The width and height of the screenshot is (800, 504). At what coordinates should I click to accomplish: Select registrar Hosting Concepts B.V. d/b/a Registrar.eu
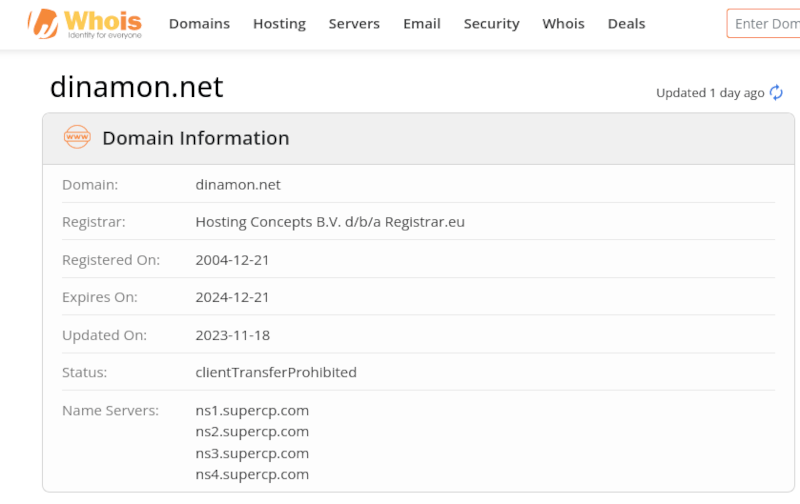pyautogui.click(x=330, y=222)
